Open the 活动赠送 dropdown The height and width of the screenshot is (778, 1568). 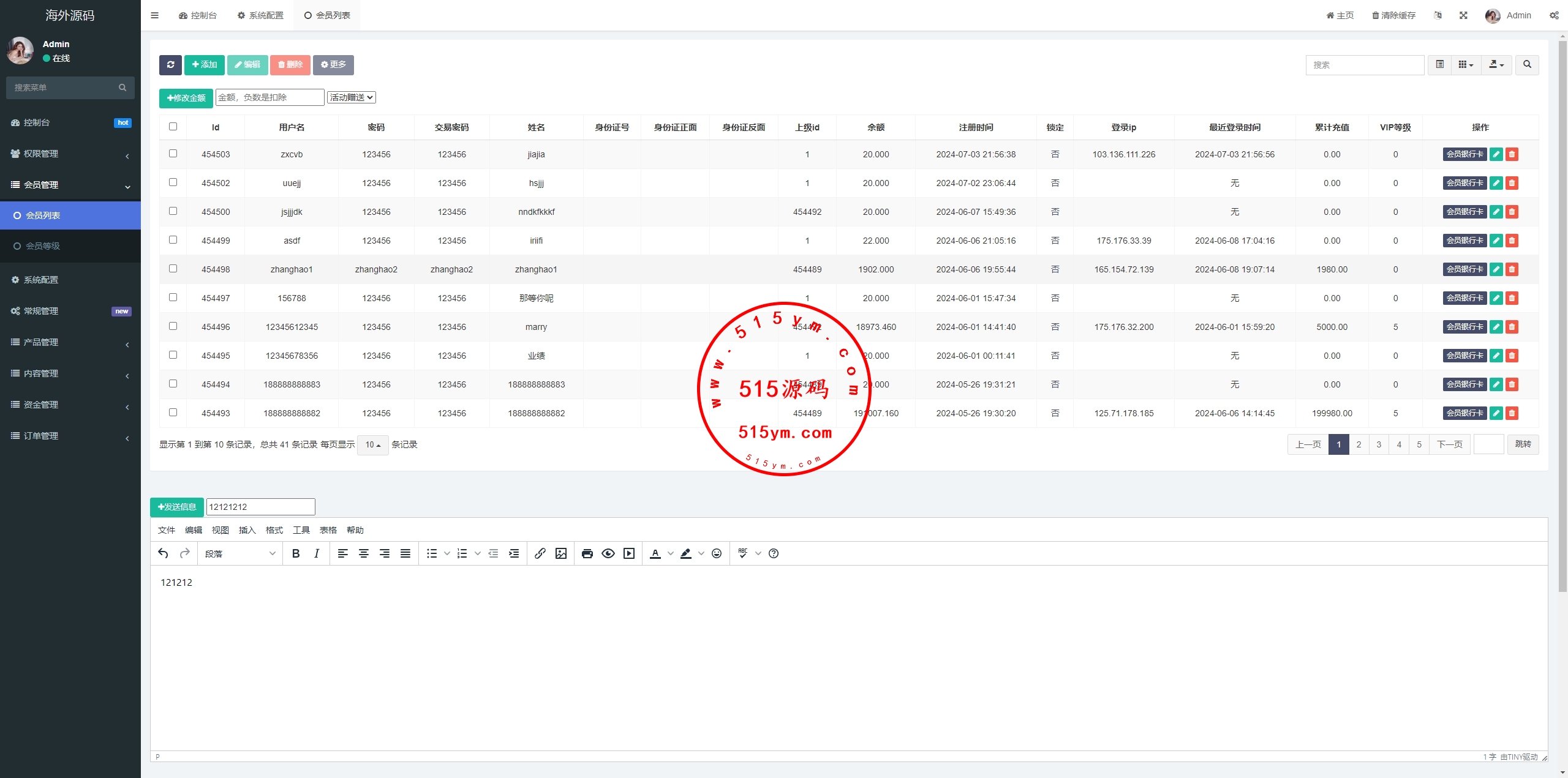(351, 97)
